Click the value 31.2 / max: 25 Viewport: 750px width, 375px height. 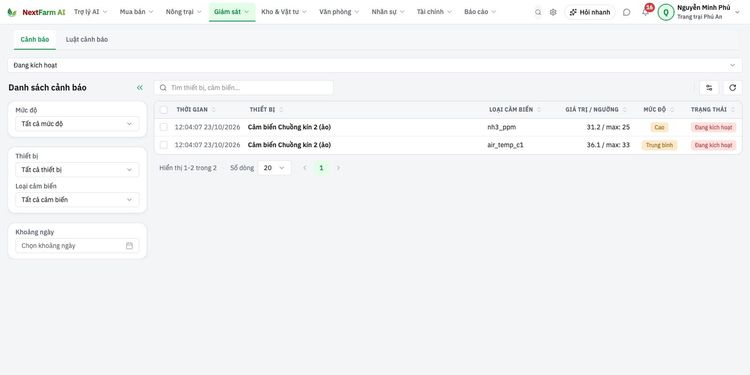tap(608, 127)
